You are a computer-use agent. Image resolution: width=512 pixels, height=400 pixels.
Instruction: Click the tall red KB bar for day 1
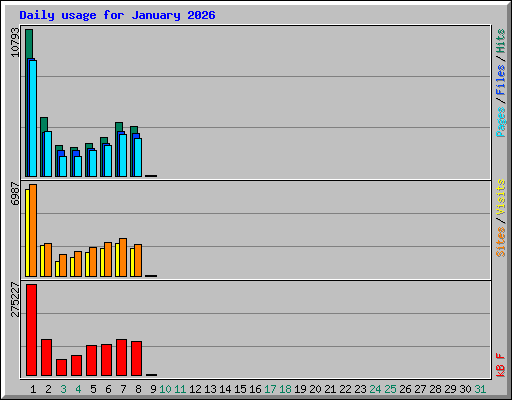click(31, 330)
